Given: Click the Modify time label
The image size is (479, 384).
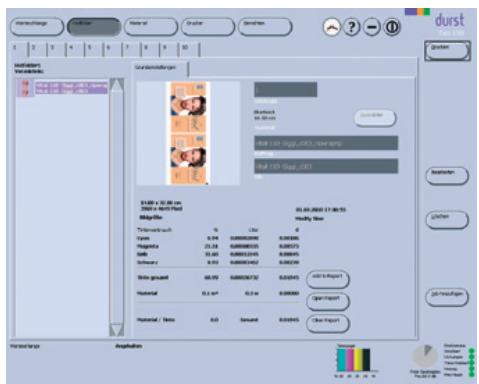Looking at the screenshot, I should (x=309, y=219).
